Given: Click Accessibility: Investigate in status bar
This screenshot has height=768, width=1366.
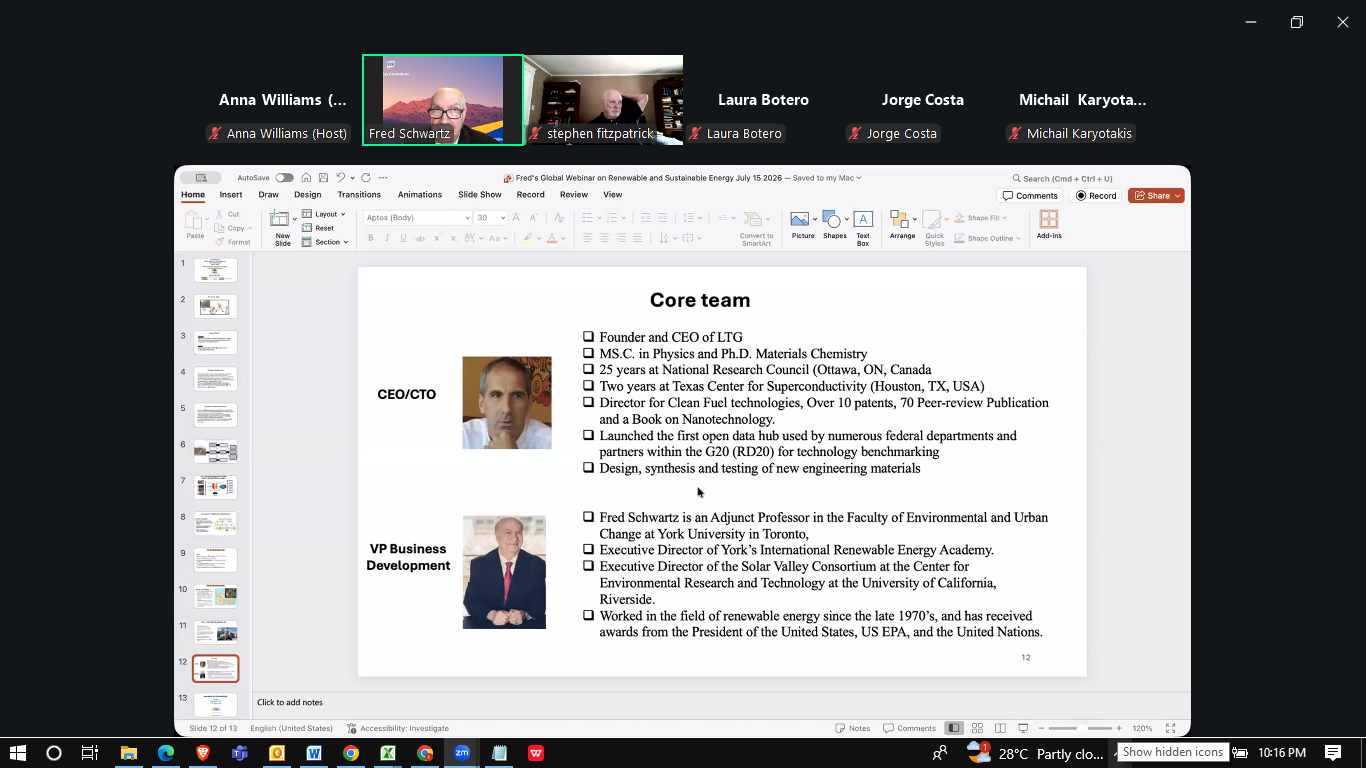Looking at the screenshot, I should coord(398,728).
